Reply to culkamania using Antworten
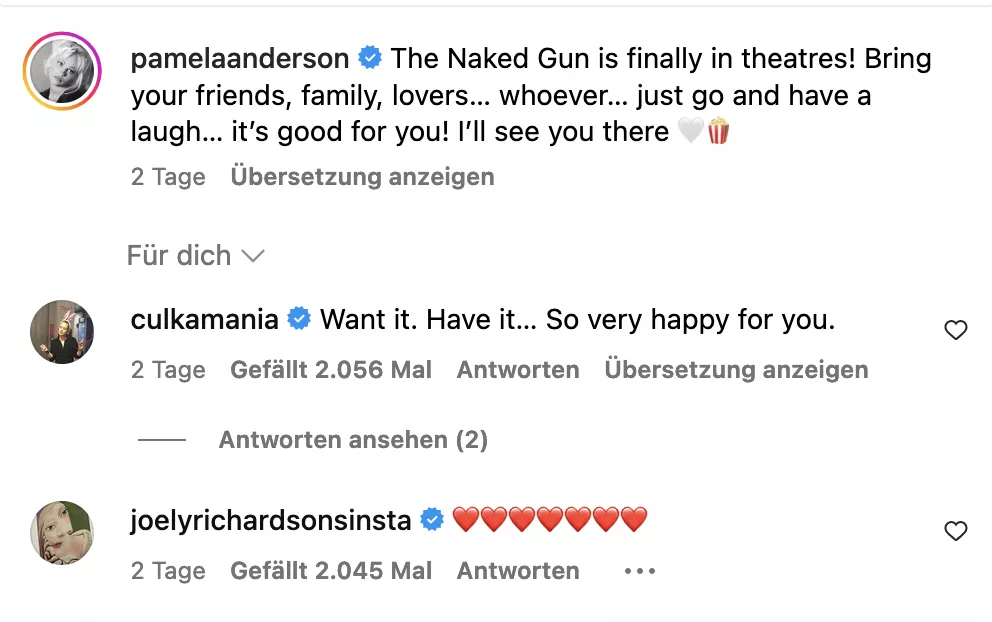 [517, 369]
